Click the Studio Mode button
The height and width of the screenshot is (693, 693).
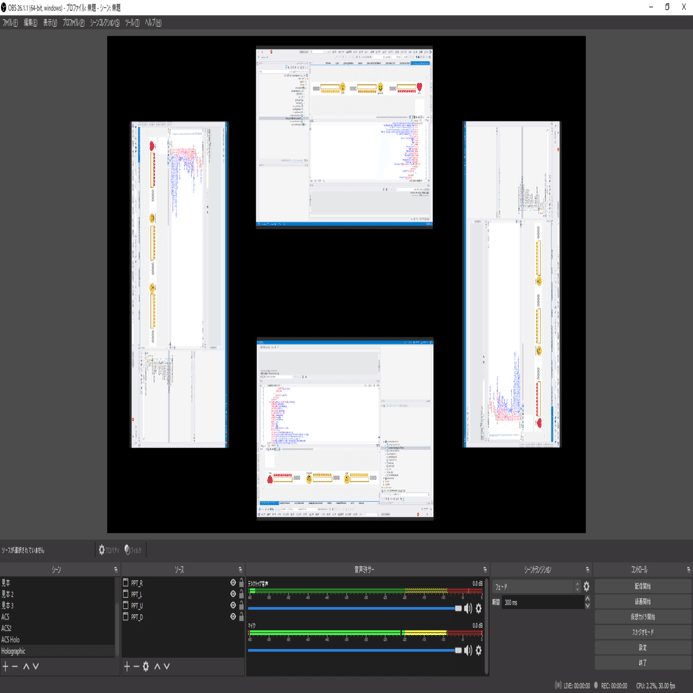click(x=643, y=632)
